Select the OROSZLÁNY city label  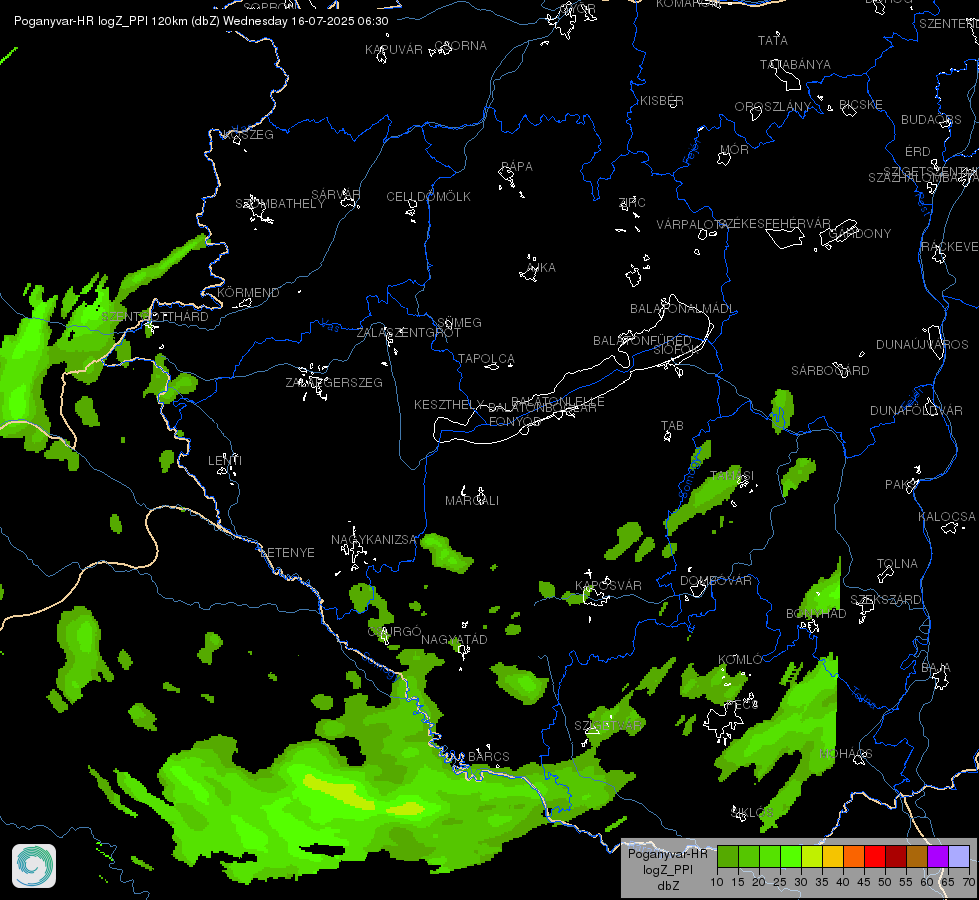773,107
